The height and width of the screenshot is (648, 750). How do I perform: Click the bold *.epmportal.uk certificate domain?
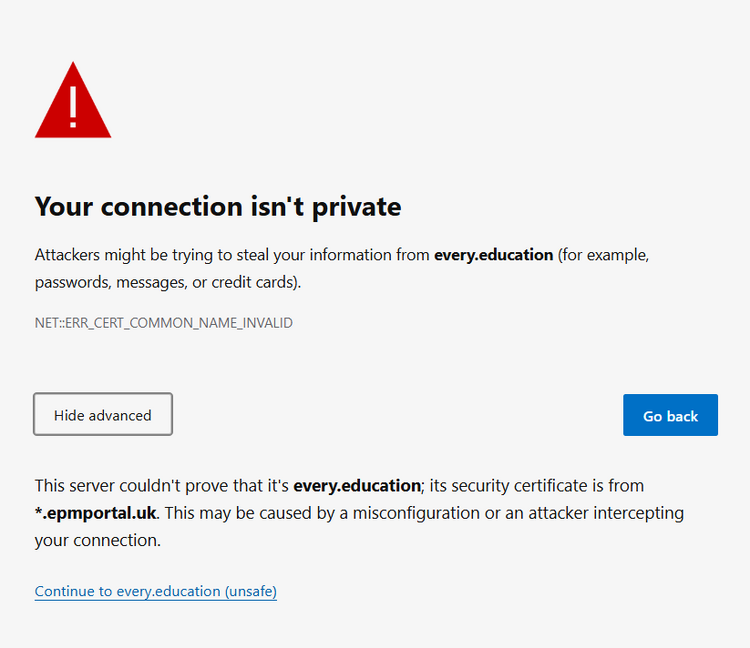click(x=95, y=513)
